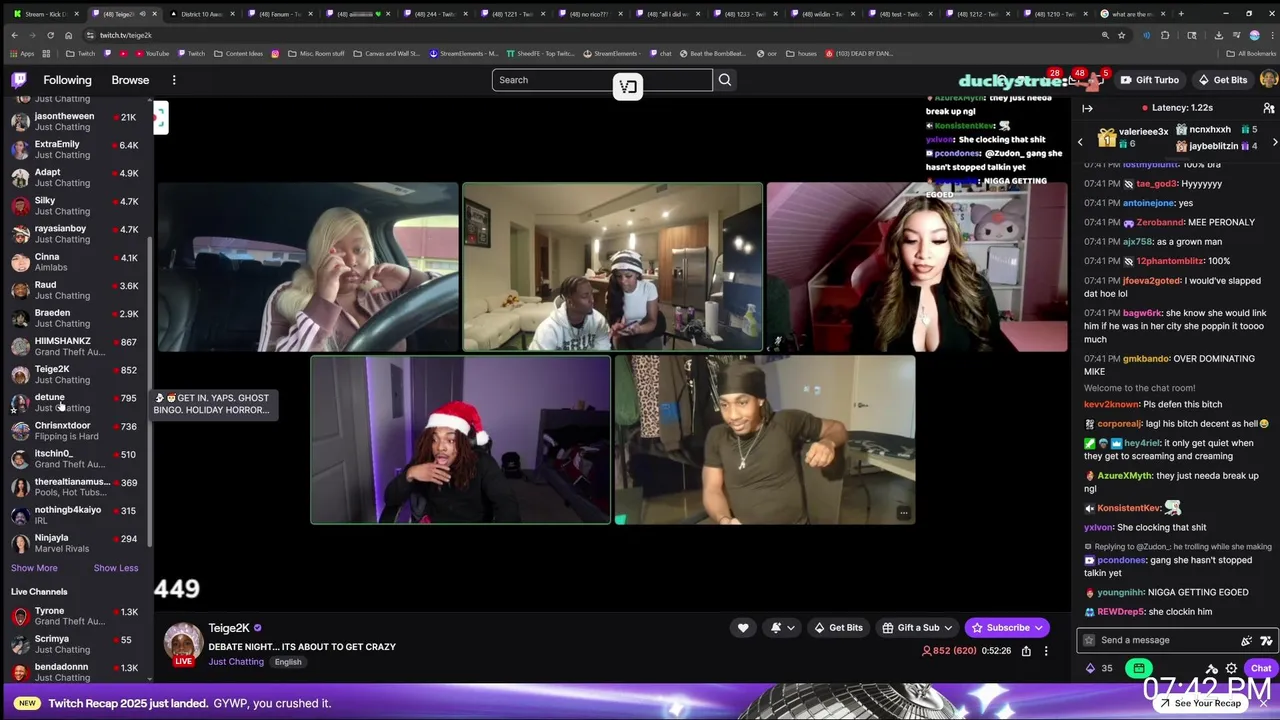Open the chat Community users icon
The width and height of the screenshot is (1280, 720).
pyautogui.click(x=1268, y=108)
